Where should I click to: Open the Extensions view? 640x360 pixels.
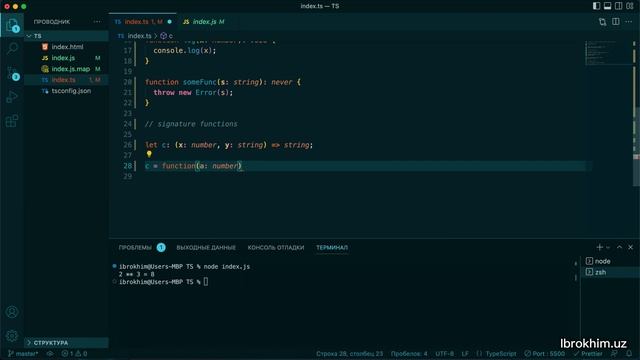(x=12, y=121)
